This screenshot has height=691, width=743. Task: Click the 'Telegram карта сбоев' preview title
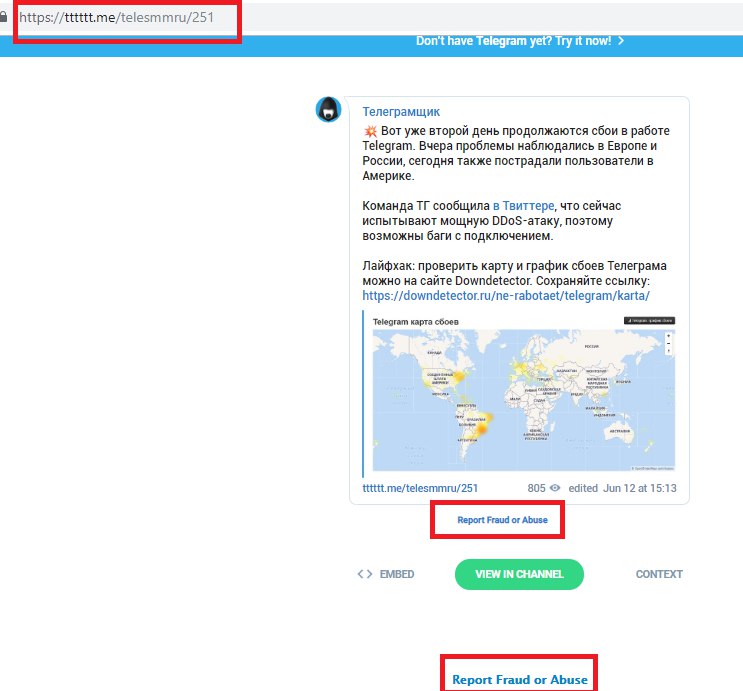416,322
